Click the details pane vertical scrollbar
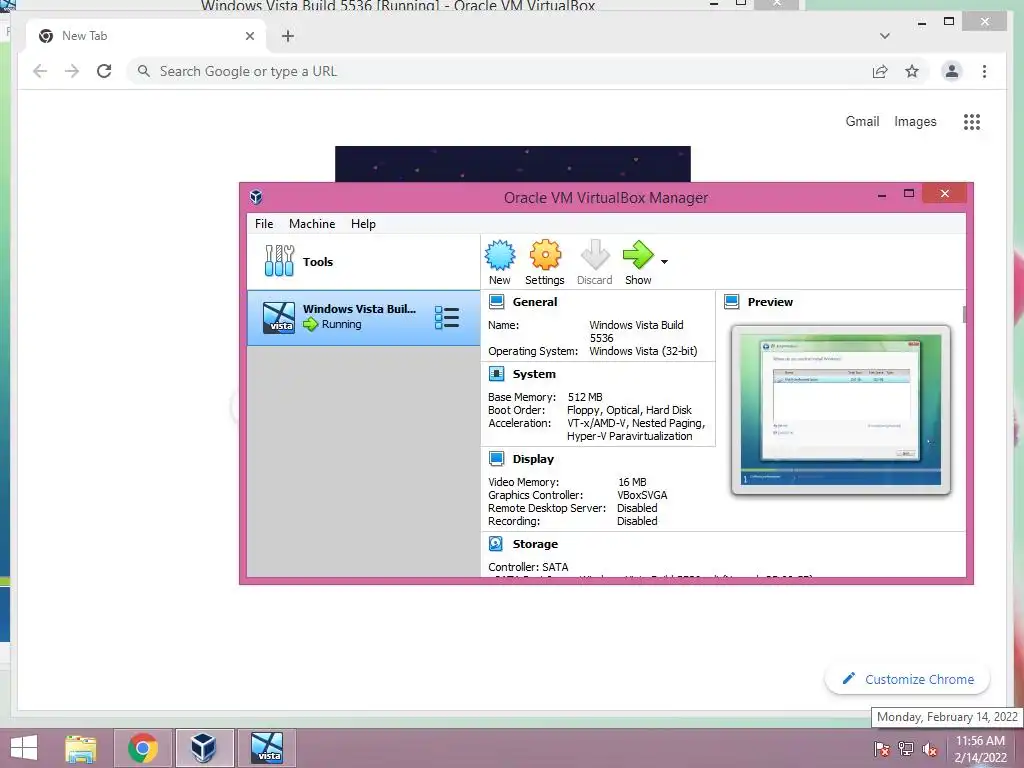The image size is (1024, 768). tap(964, 313)
